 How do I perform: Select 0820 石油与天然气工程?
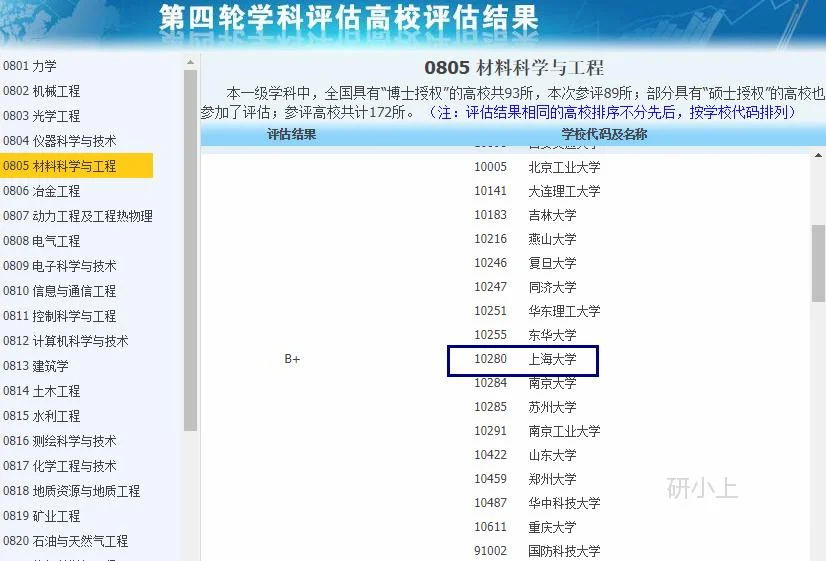click(66, 542)
